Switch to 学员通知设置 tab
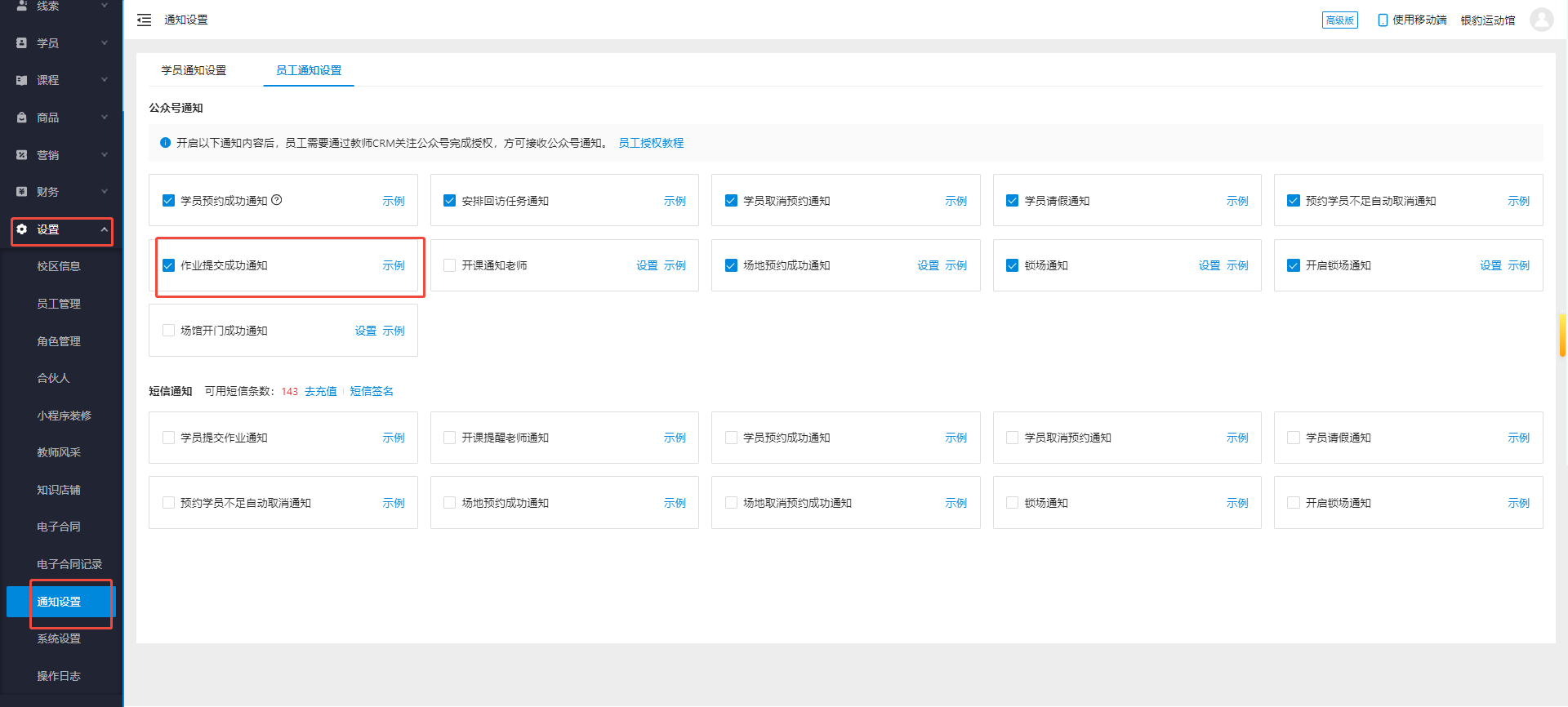 tap(194, 70)
